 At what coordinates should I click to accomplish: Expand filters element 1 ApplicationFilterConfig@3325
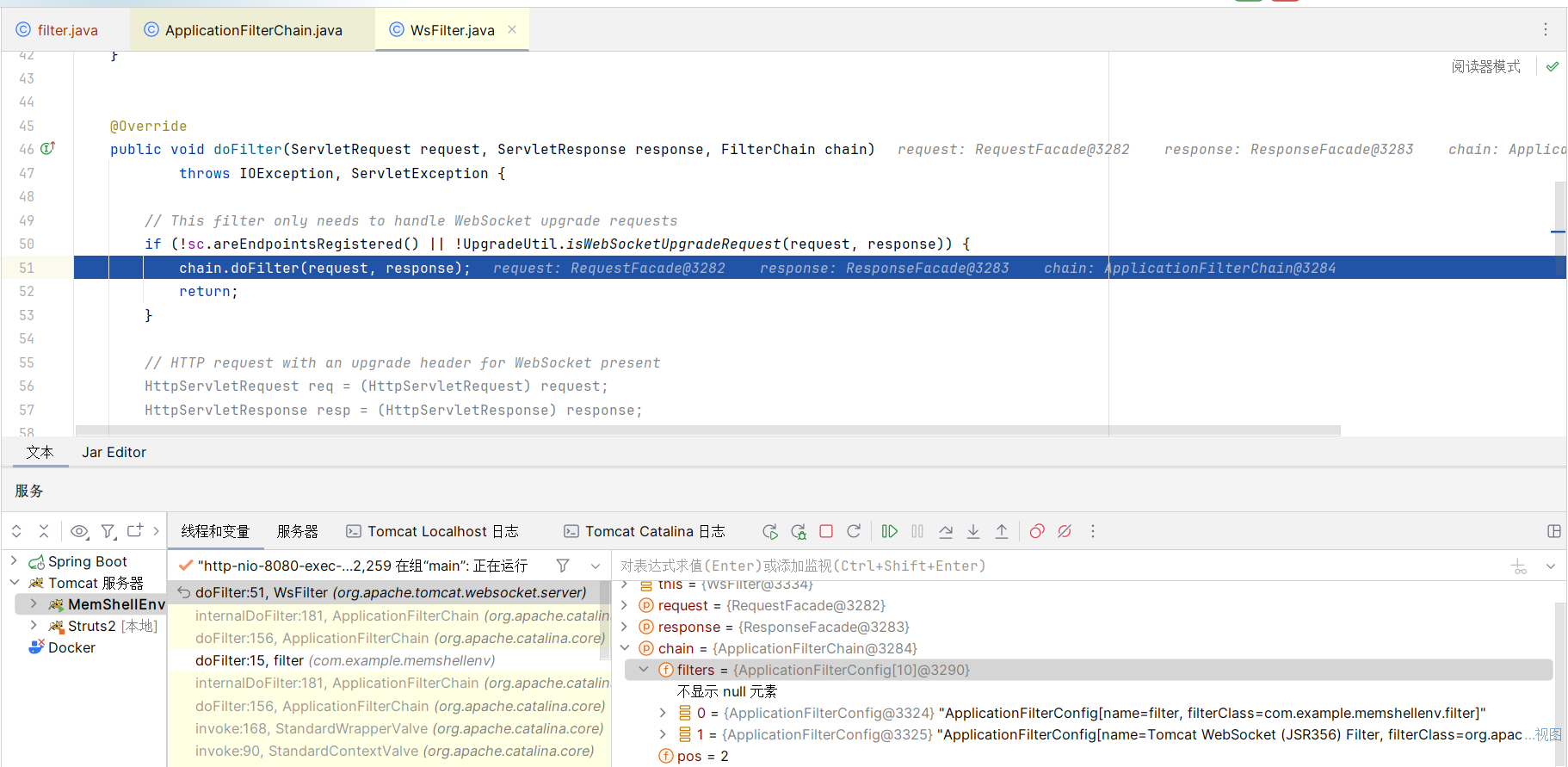[x=663, y=734]
